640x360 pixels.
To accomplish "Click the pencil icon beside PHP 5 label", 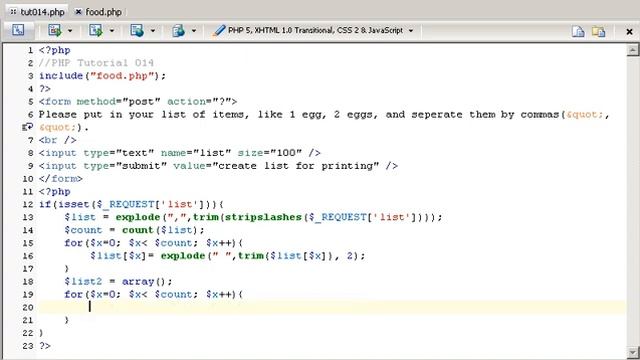I will (x=220, y=31).
